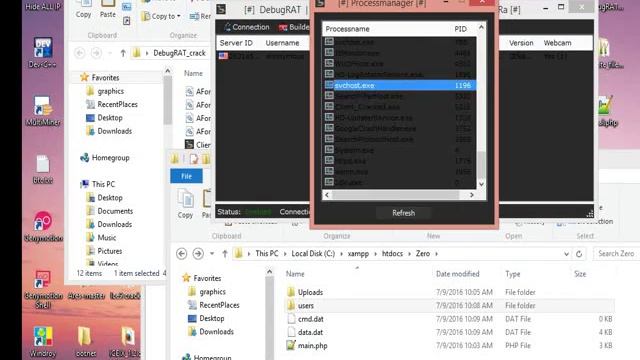Sort by Size column in Zero window
Image resolution: width=640 pixels, height=360 pixels.
coord(580,274)
